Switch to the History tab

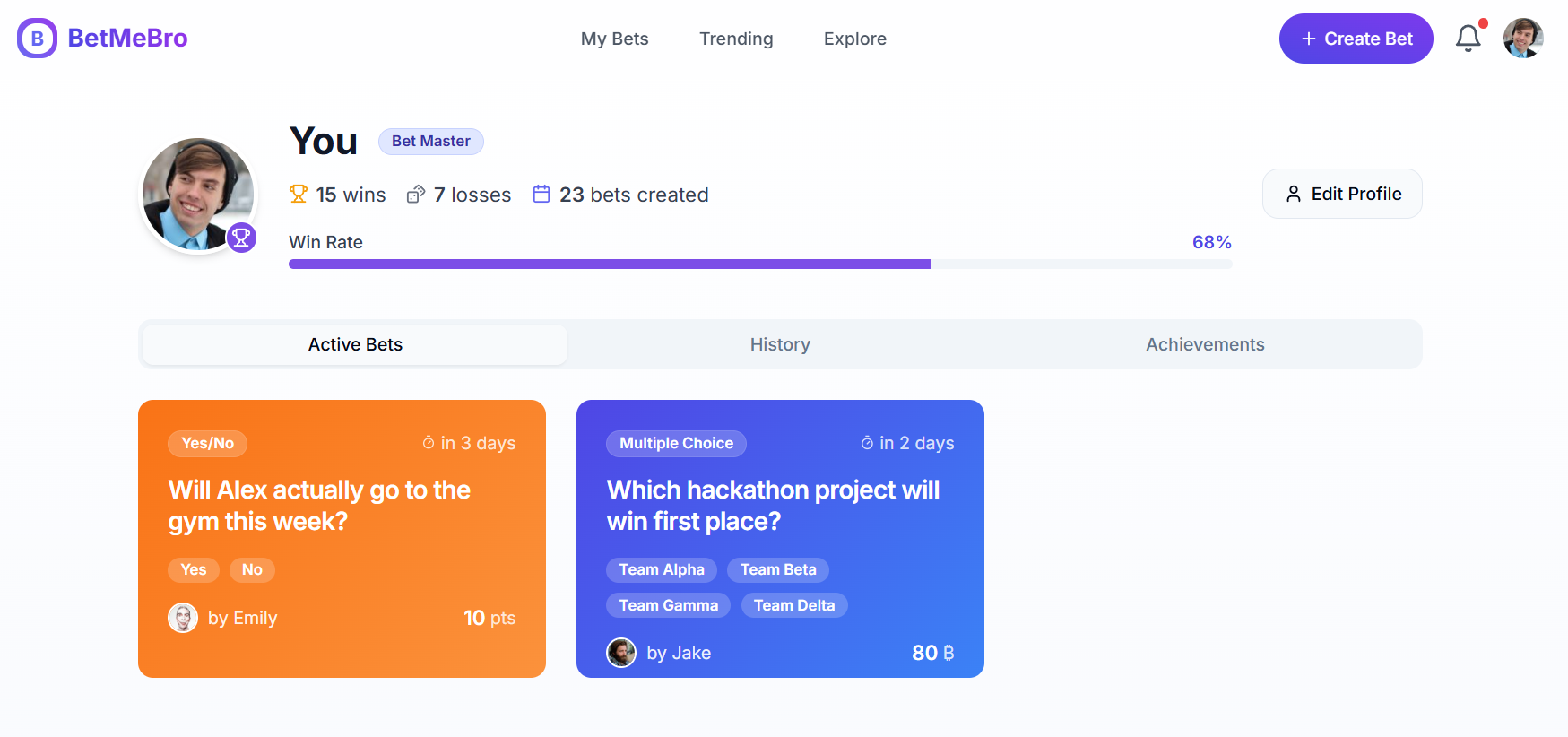(x=780, y=344)
